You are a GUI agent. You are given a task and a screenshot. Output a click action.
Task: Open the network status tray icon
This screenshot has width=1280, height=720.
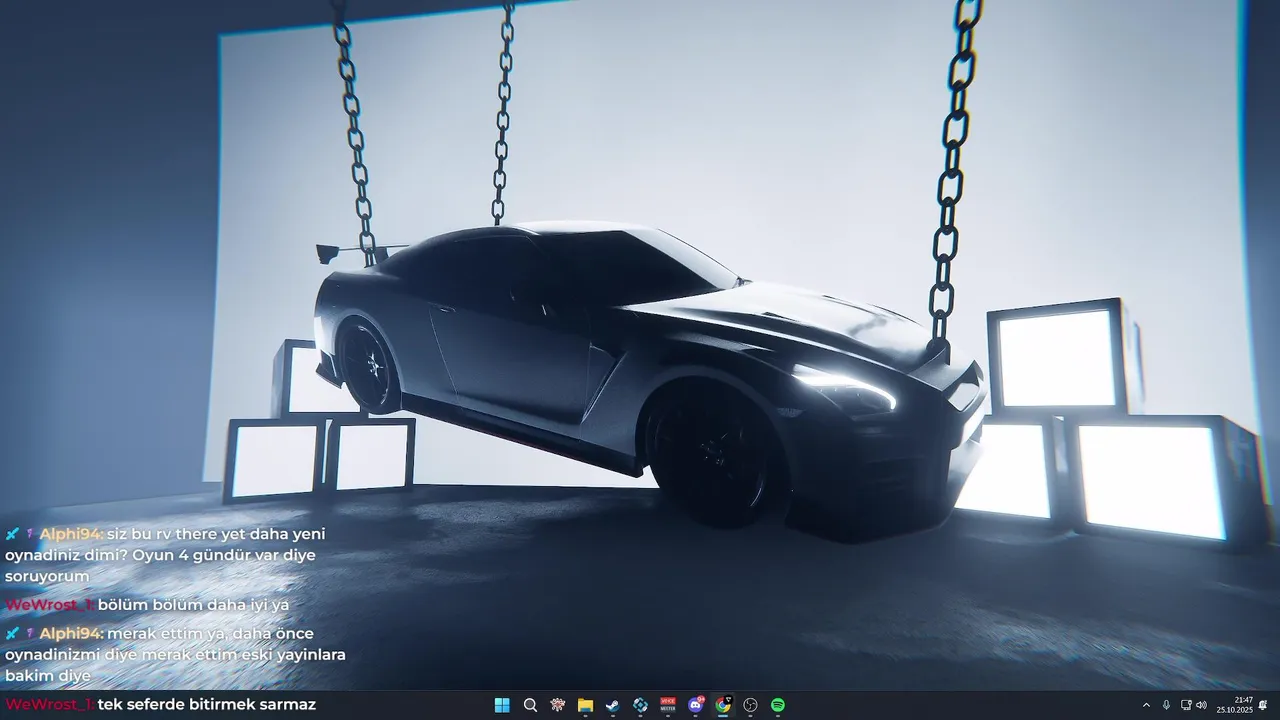[x=1186, y=705]
